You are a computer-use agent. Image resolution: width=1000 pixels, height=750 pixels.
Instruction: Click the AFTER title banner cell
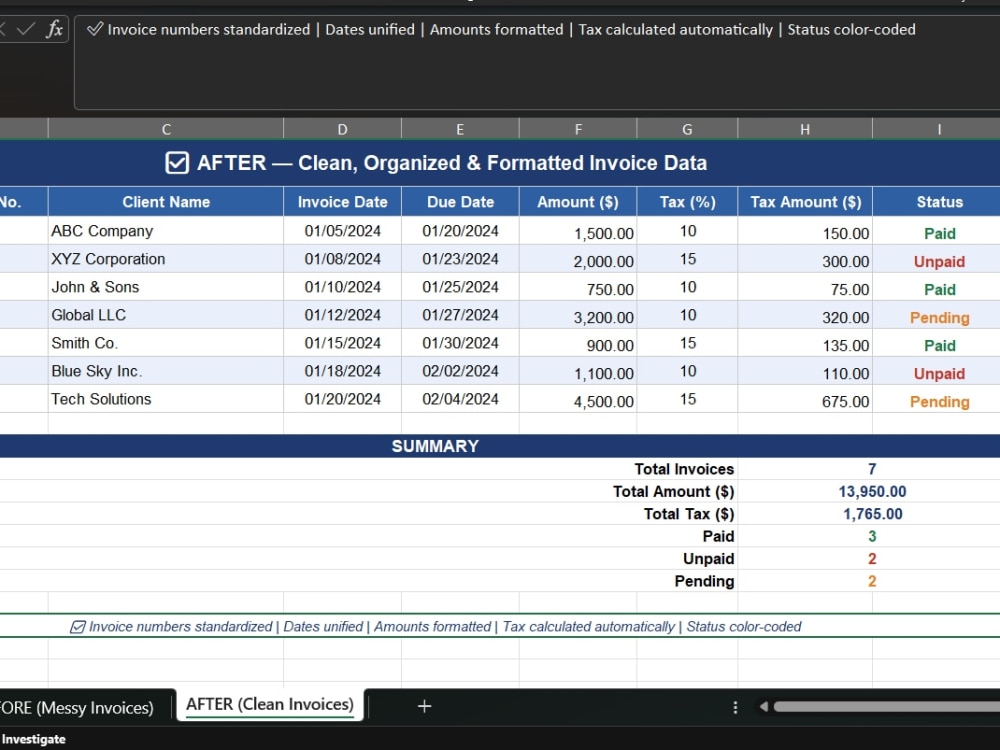pos(500,163)
